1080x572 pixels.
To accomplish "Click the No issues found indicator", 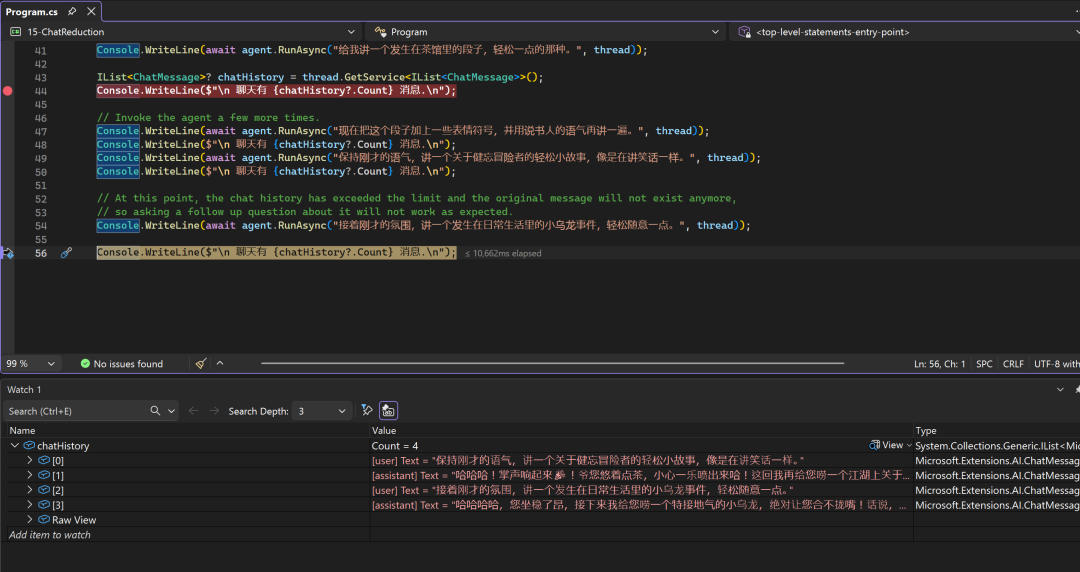I will [120, 364].
